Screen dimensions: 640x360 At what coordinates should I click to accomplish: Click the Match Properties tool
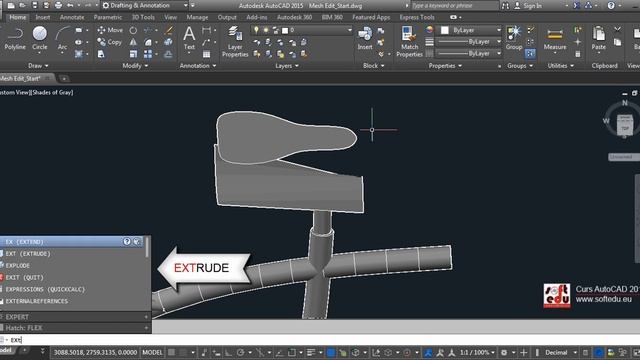[409, 41]
